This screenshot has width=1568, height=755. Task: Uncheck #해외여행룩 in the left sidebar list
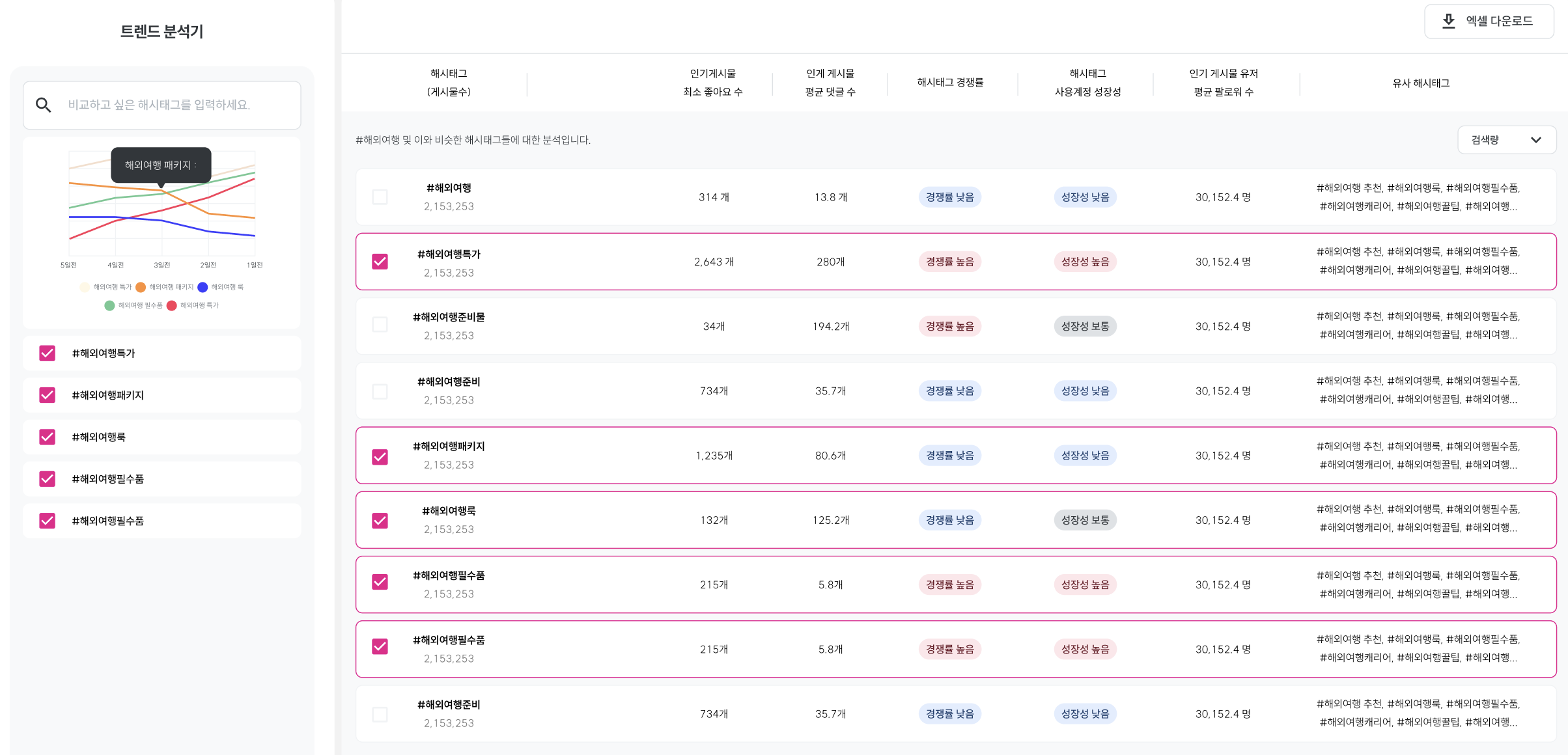48,437
